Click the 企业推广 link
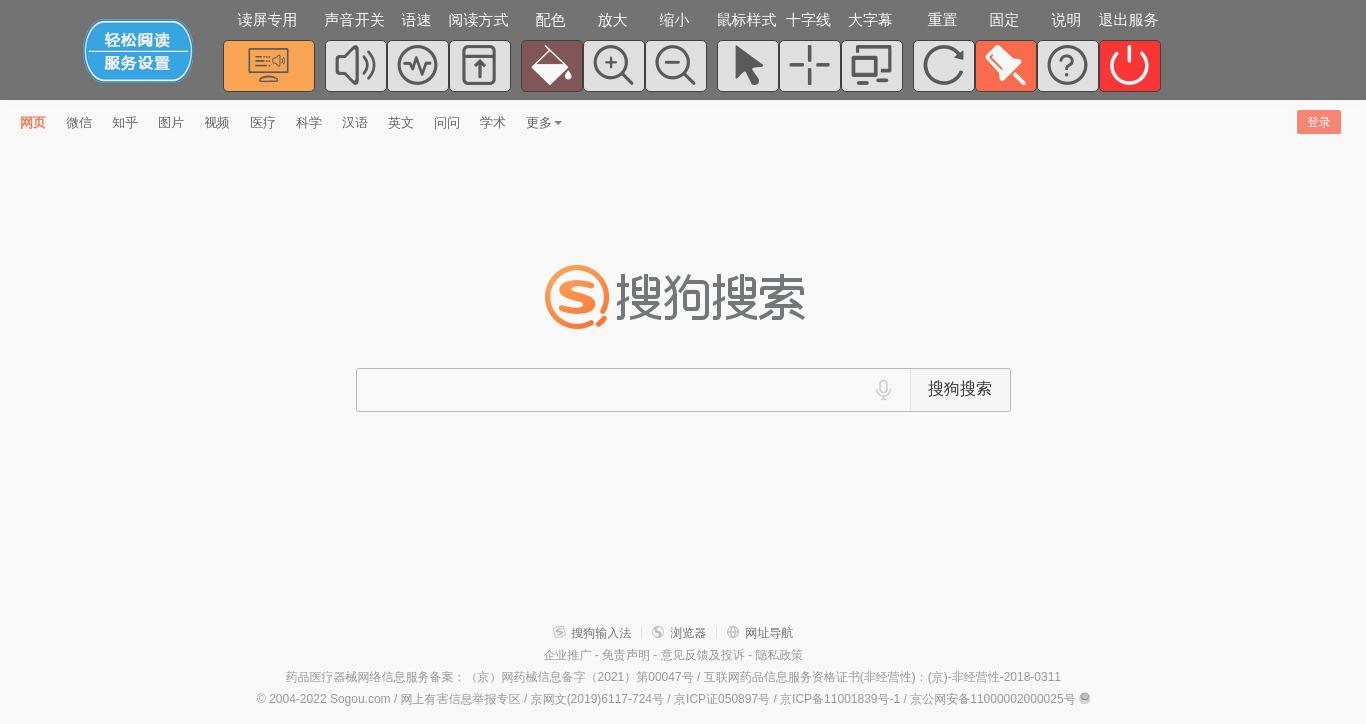Image resolution: width=1366 pixels, height=724 pixels. 567,655
